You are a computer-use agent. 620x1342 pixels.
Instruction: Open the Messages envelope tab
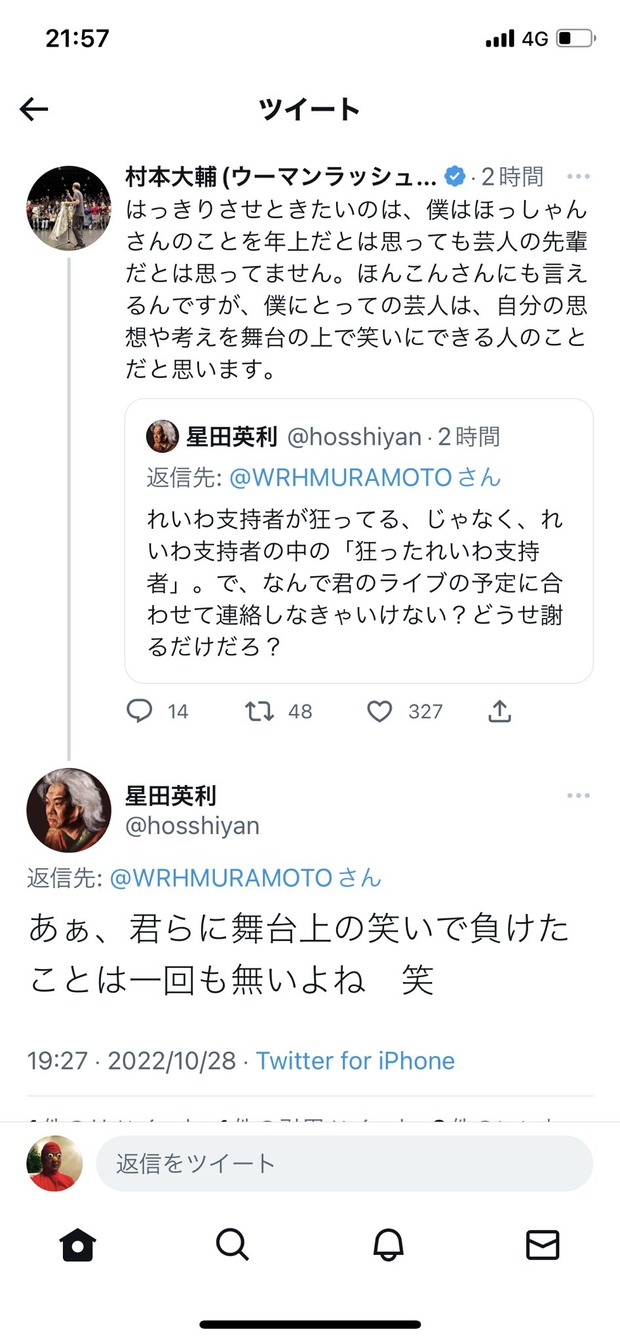[542, 1244]
